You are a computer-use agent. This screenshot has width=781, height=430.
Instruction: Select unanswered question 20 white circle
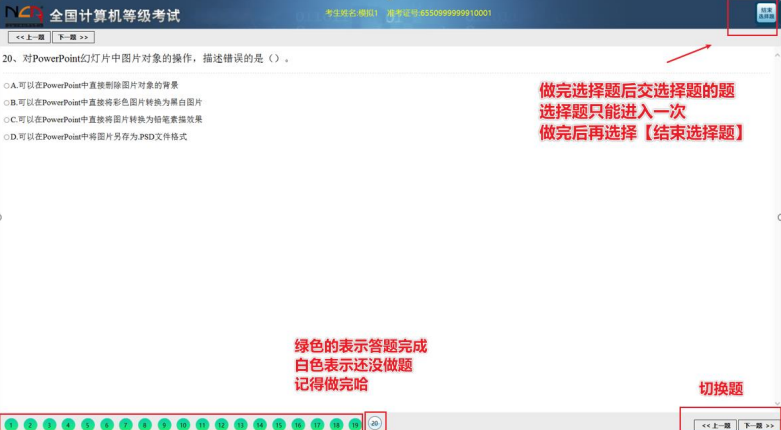point(375,423)
